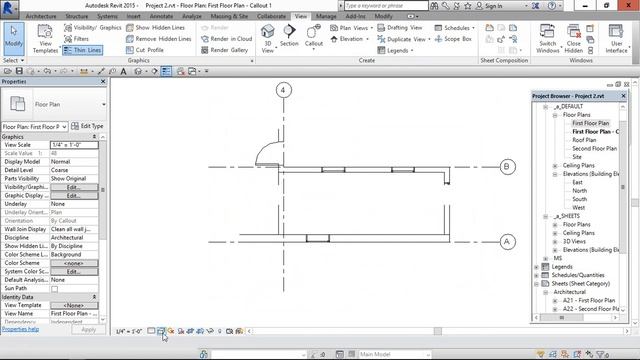Click Edit button for System Color Schemes
The width and height of the screenshot is (640, 360).
(x=74, y=272)
